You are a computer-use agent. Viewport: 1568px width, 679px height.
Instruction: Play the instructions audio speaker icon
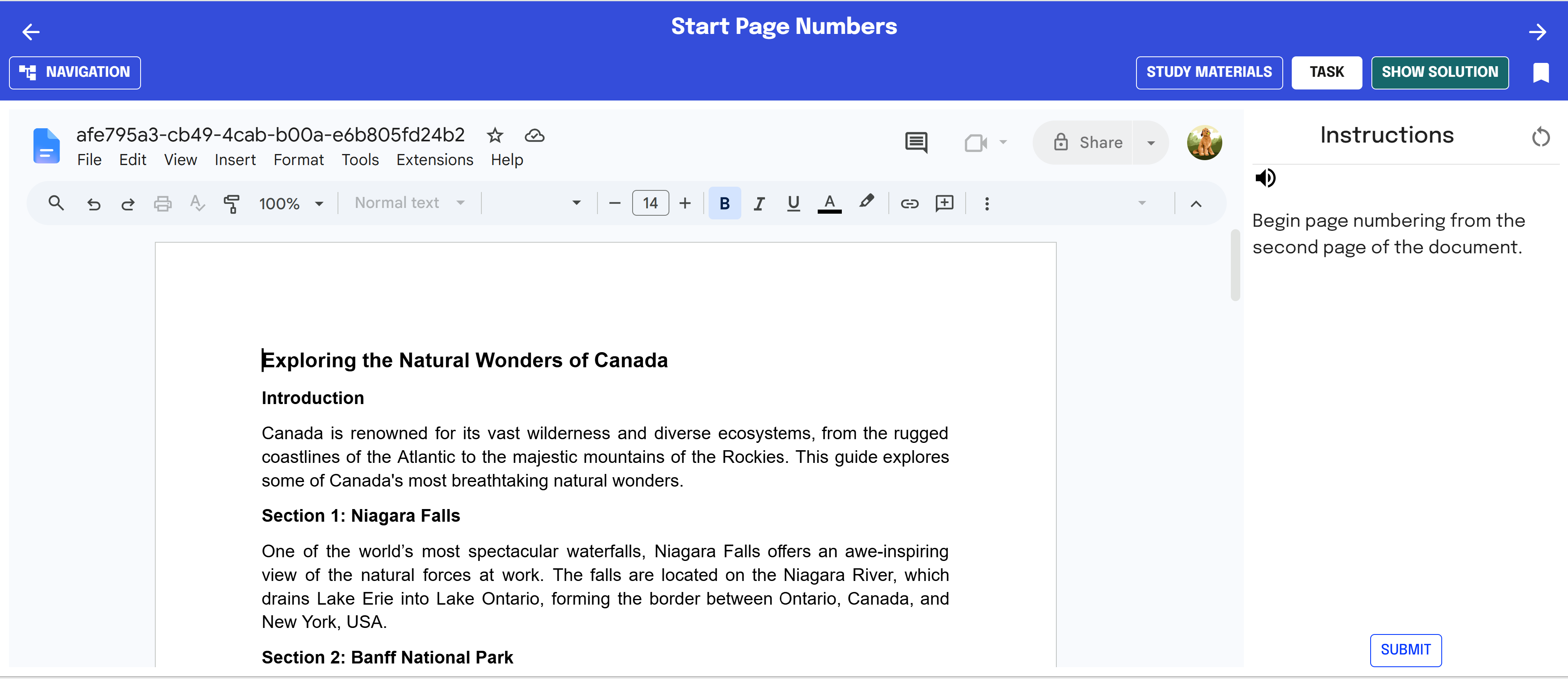pyautogui.click(x=1266, y=178)
